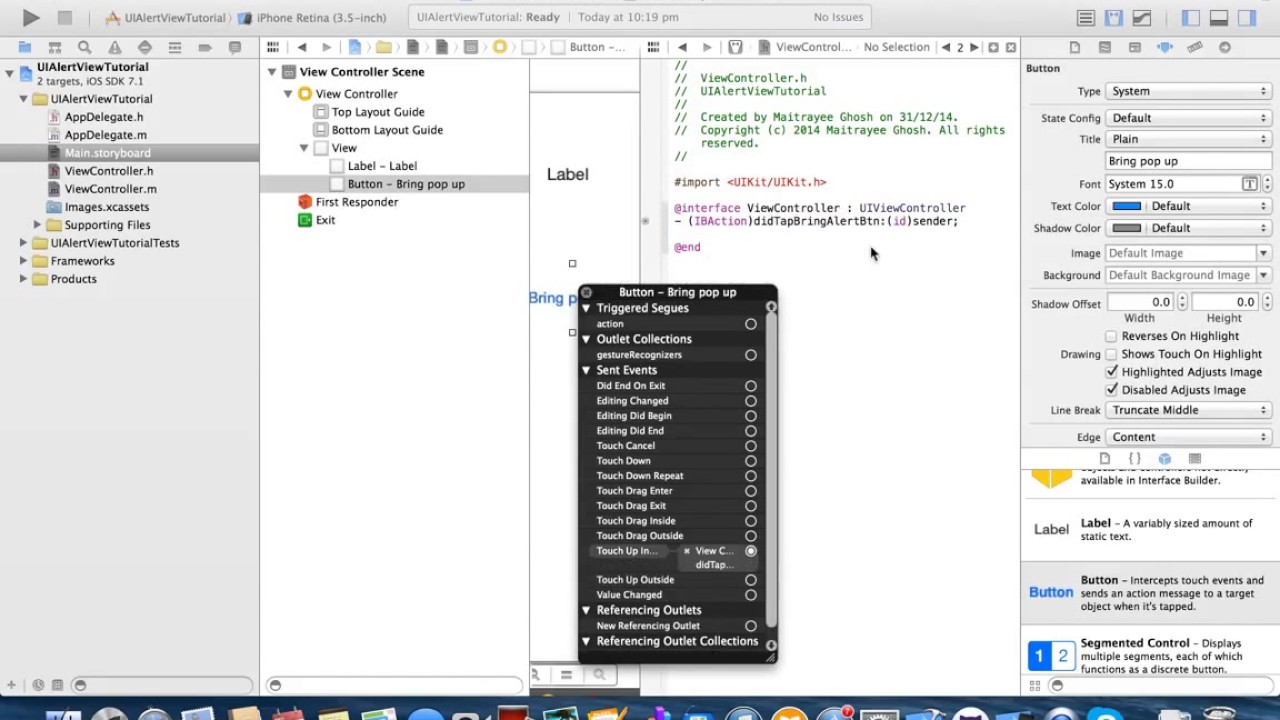The width and height of the screenshot is (1280, 720).
Task: Collapse the Sent Events section
Action: [586, 370]
